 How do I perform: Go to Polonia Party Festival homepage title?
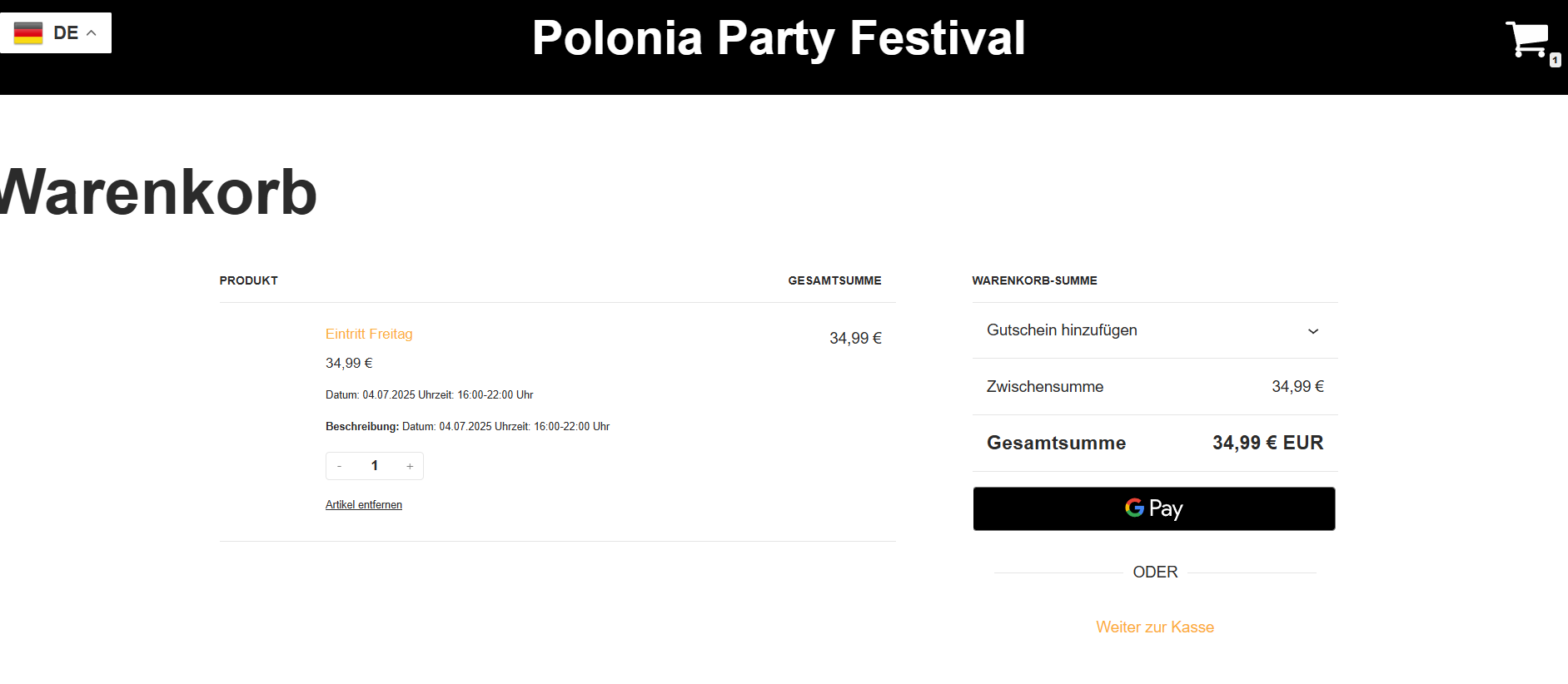[779, 38]
